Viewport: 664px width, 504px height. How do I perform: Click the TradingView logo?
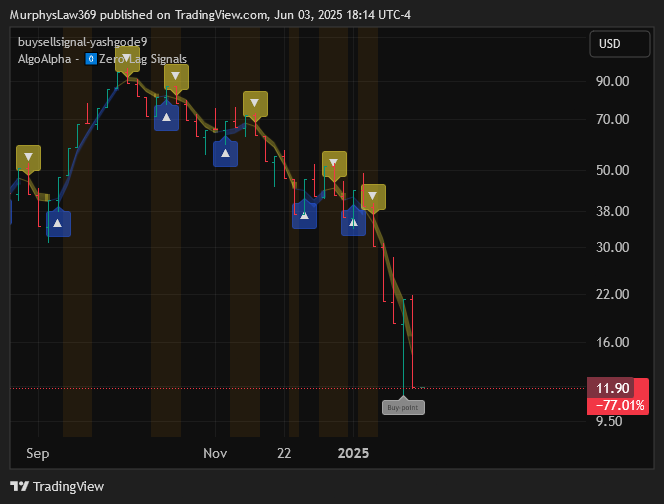tap(57, 486)
